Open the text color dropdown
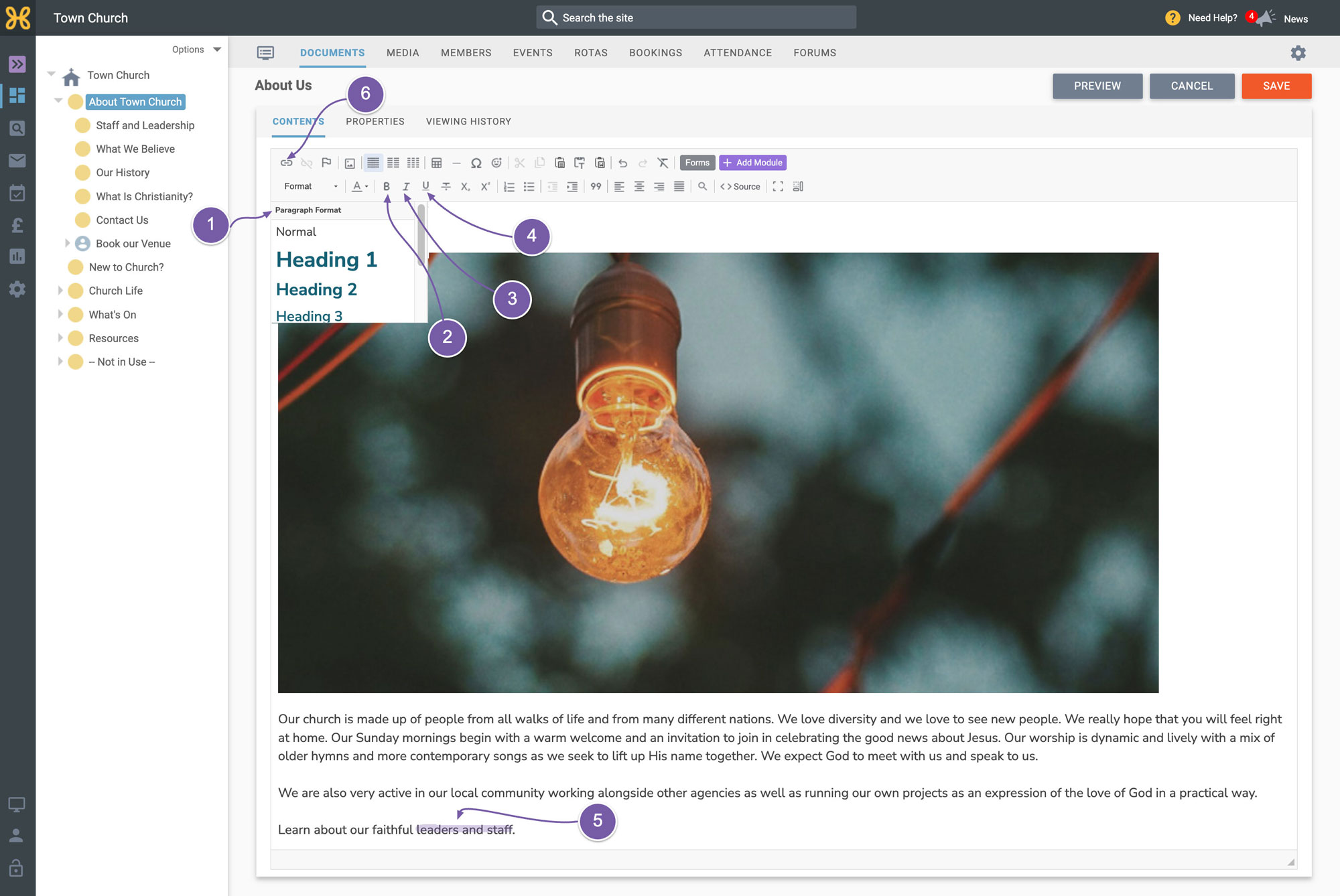The image size is (1340, 896). pos(360,186)
